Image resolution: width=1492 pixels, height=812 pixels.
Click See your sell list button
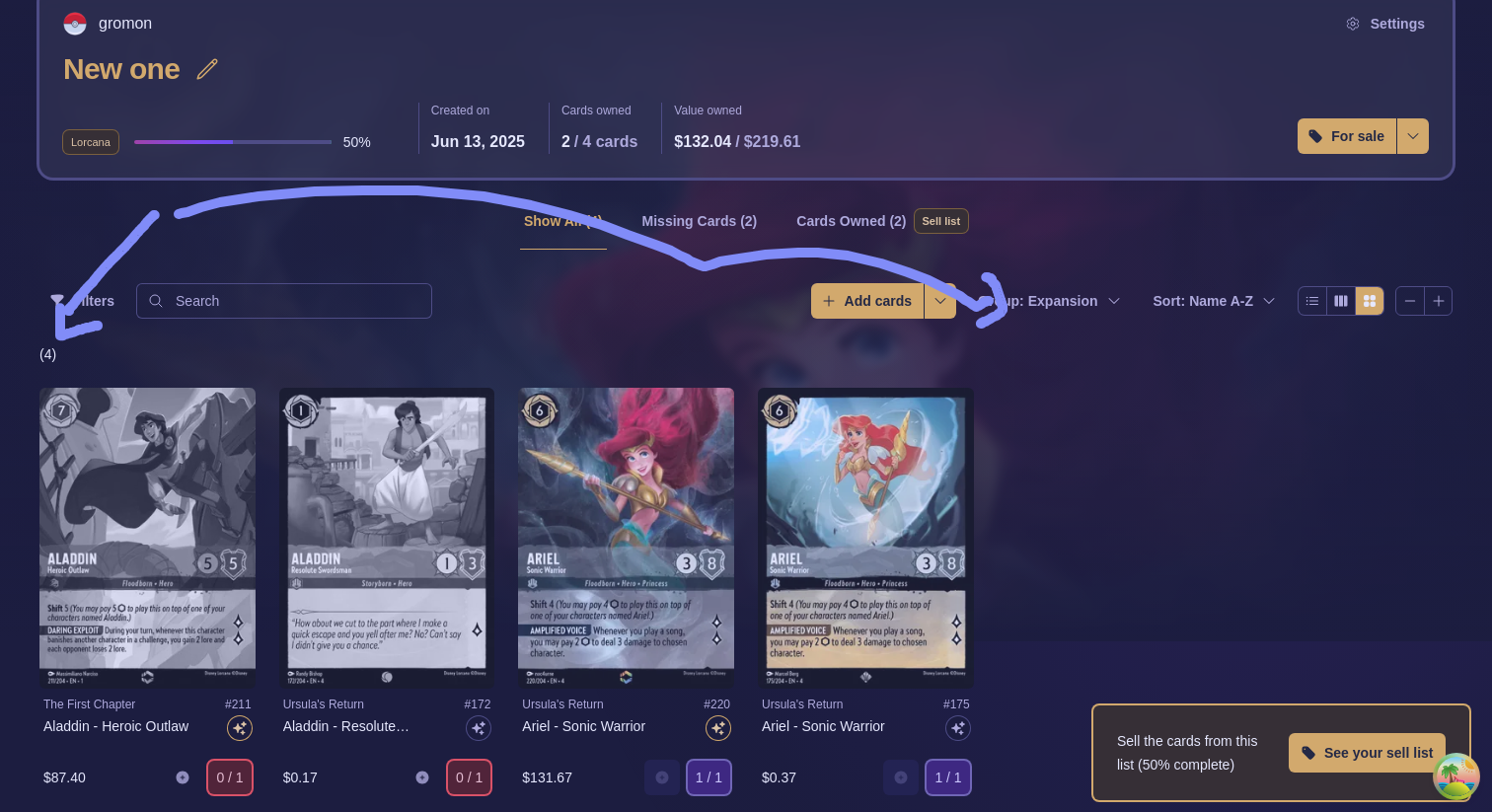[1367, 753]
